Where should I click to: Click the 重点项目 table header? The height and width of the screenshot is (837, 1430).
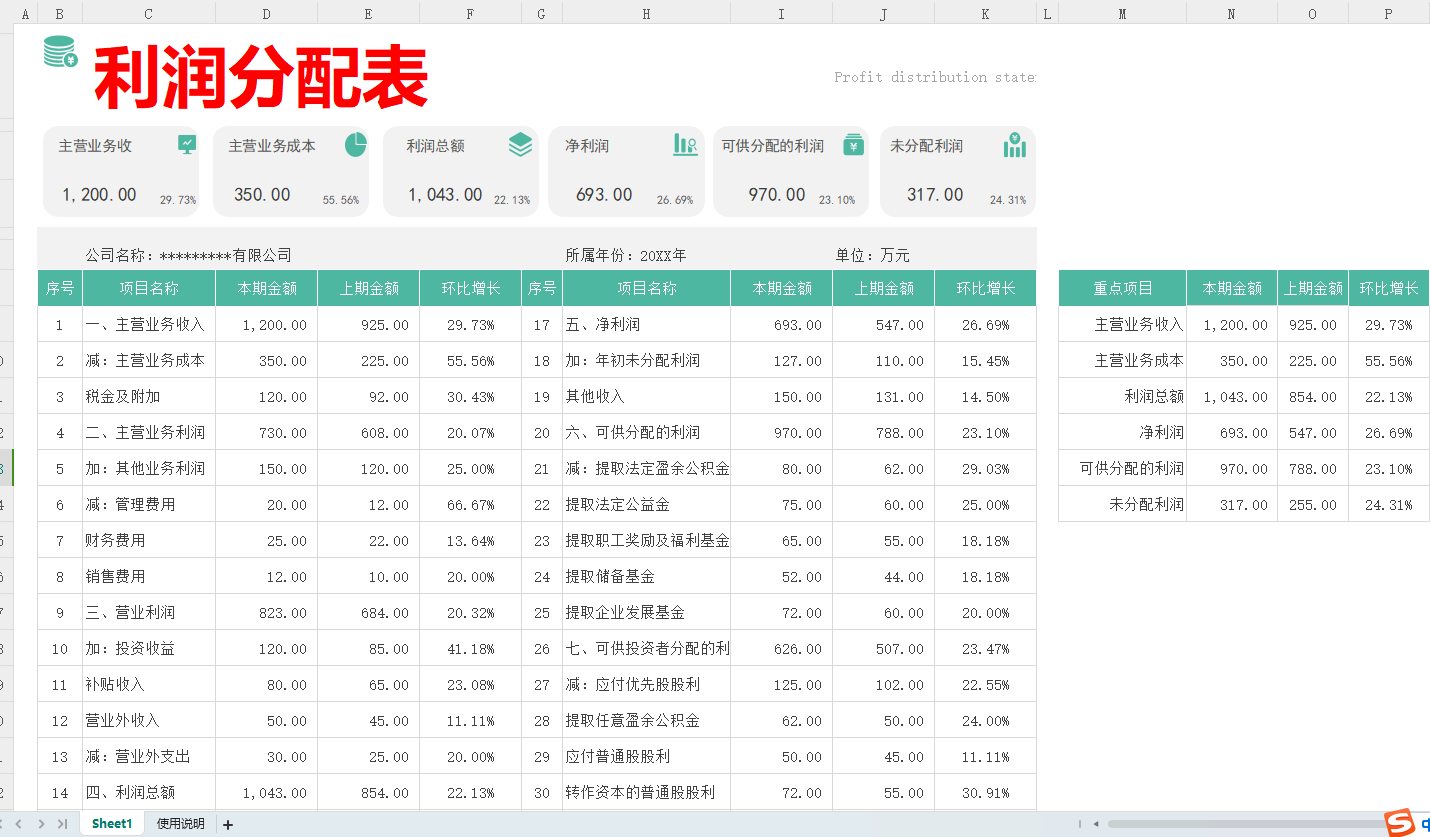coord(1122,288)
